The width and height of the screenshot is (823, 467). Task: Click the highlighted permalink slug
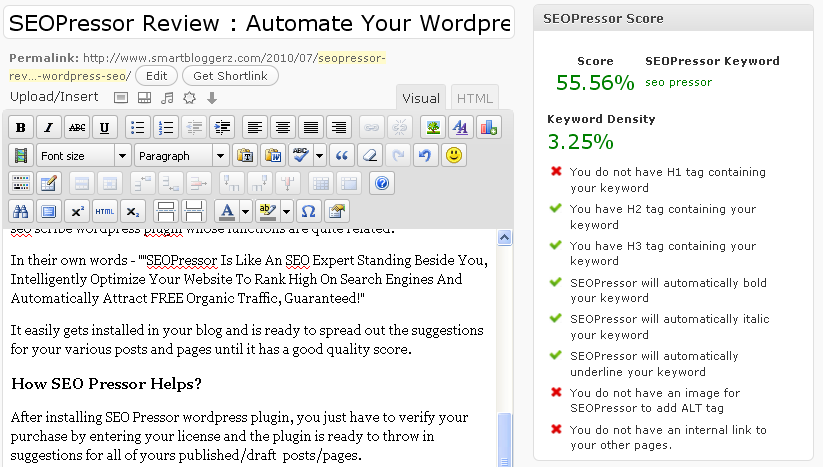(x=352, y=58)
